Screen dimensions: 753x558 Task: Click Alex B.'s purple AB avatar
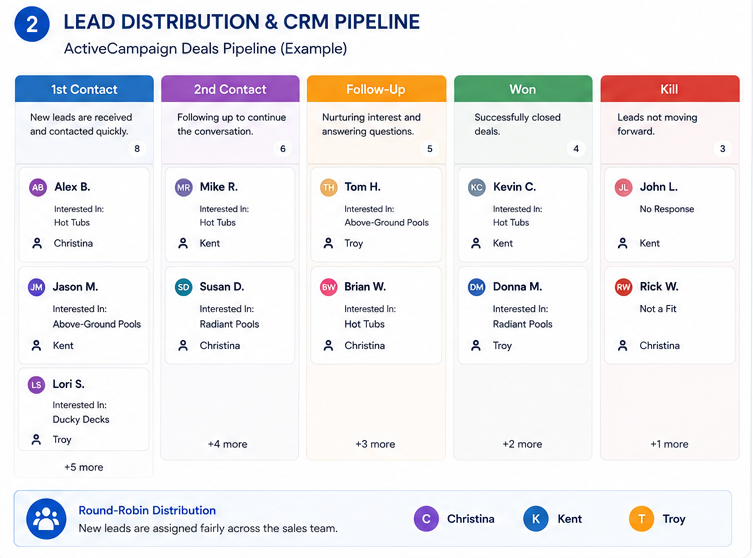click(38, 187)
